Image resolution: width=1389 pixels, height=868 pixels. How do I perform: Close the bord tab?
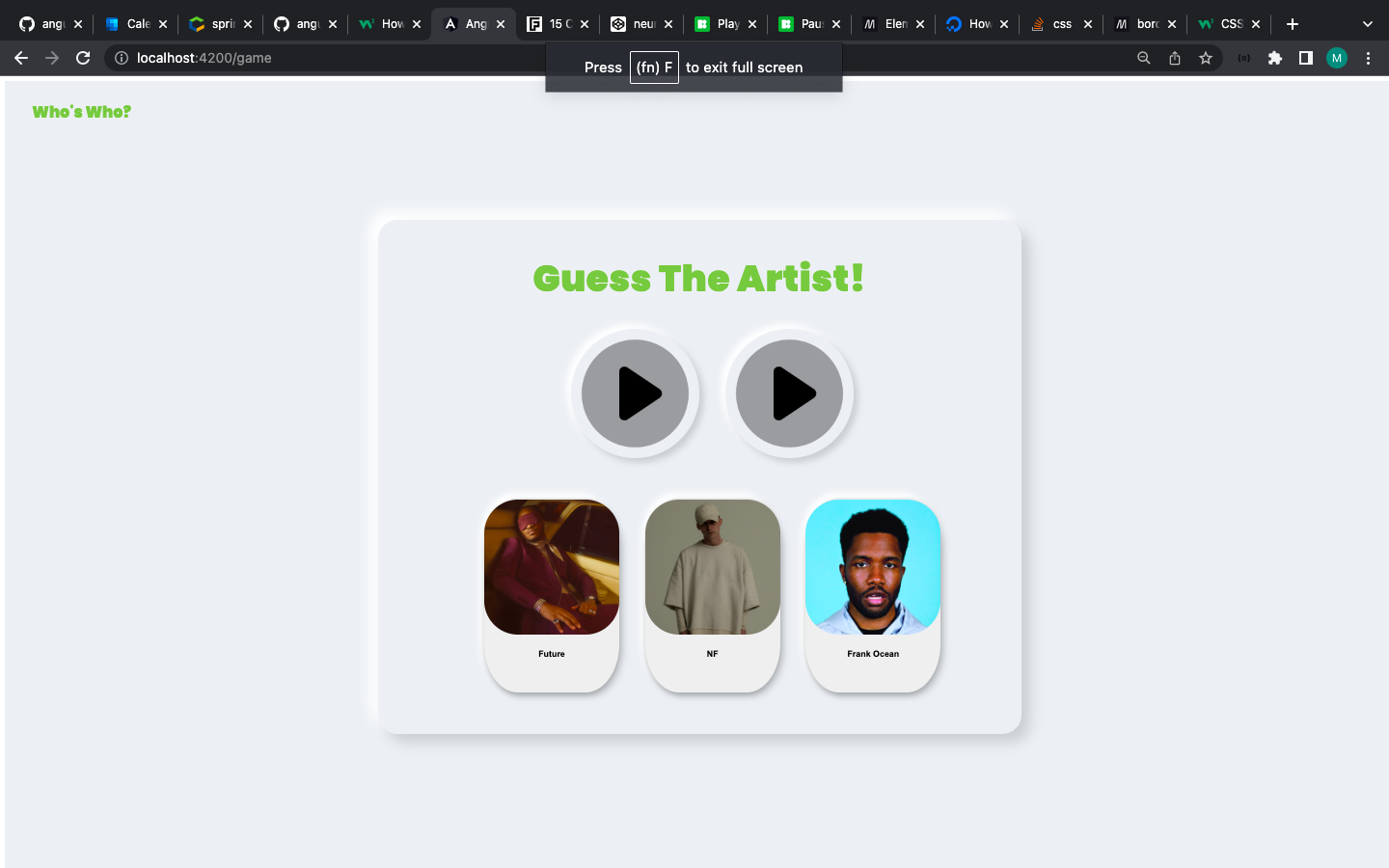1172,24
